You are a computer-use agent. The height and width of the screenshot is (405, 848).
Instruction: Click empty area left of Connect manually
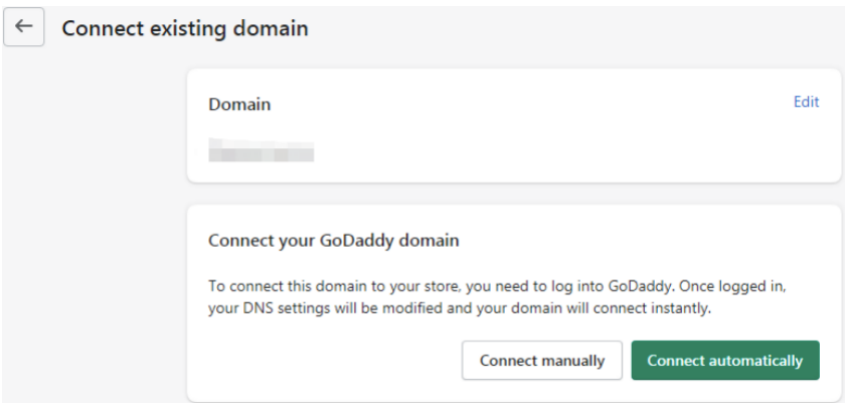pyautogui.click(x=330, y=361)
